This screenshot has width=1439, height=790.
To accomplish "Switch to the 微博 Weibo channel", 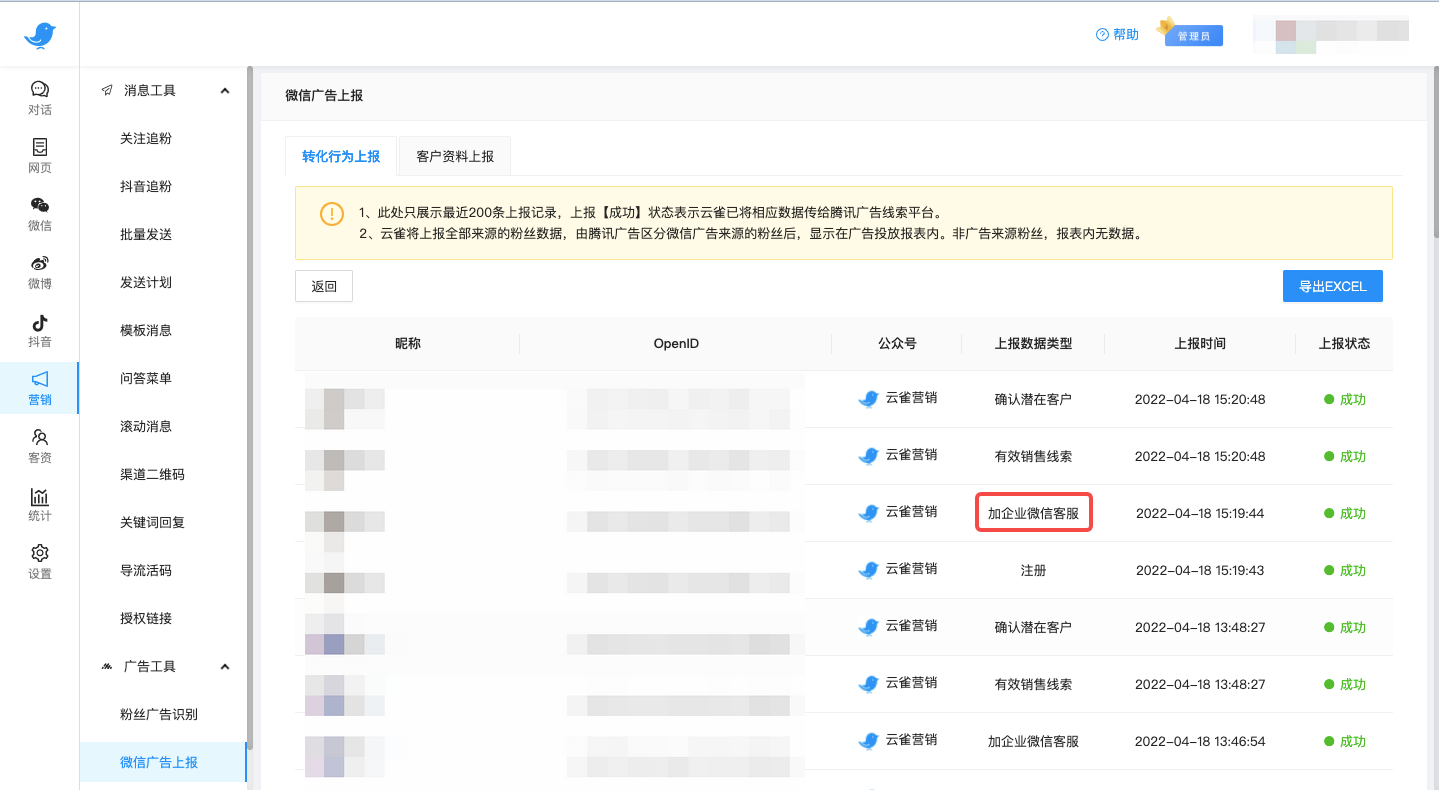I will click(x=39, y=273).
